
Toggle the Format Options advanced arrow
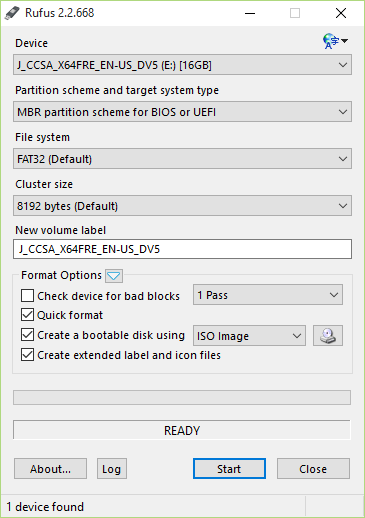tap(114, 276)
